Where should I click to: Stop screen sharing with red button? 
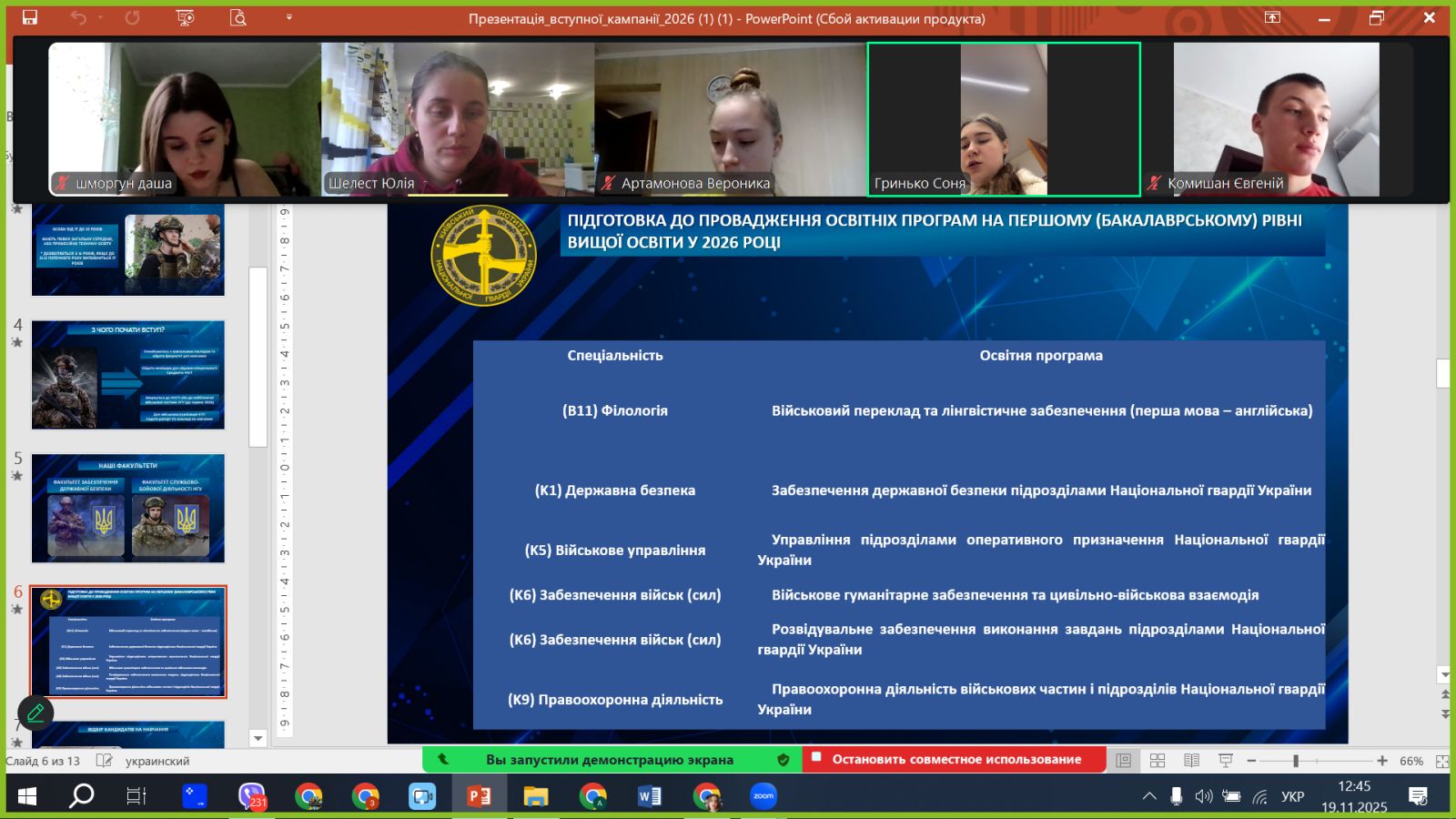(954, 759)
